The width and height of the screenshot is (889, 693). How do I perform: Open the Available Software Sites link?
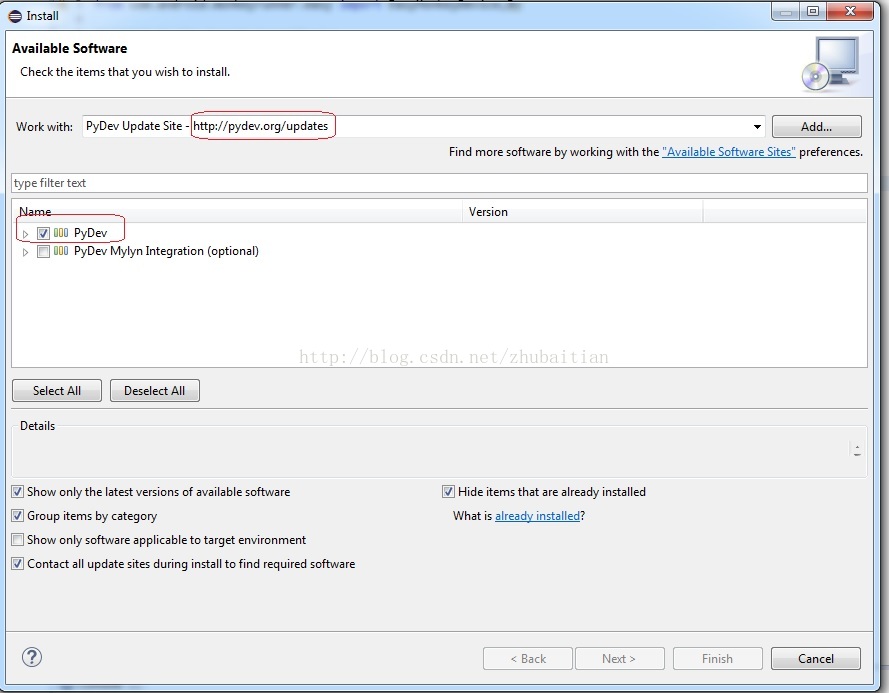(729, 152)
